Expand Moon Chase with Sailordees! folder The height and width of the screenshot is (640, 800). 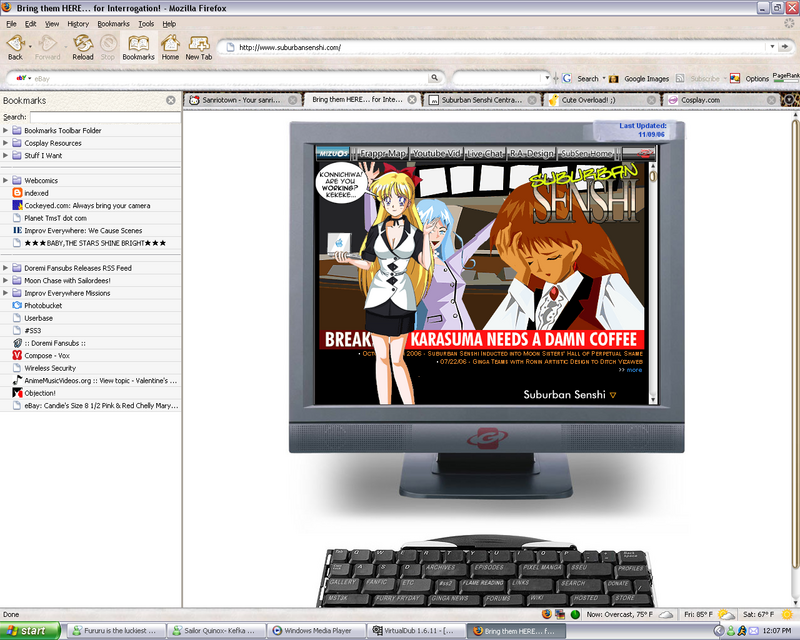[x=6, y=280]
